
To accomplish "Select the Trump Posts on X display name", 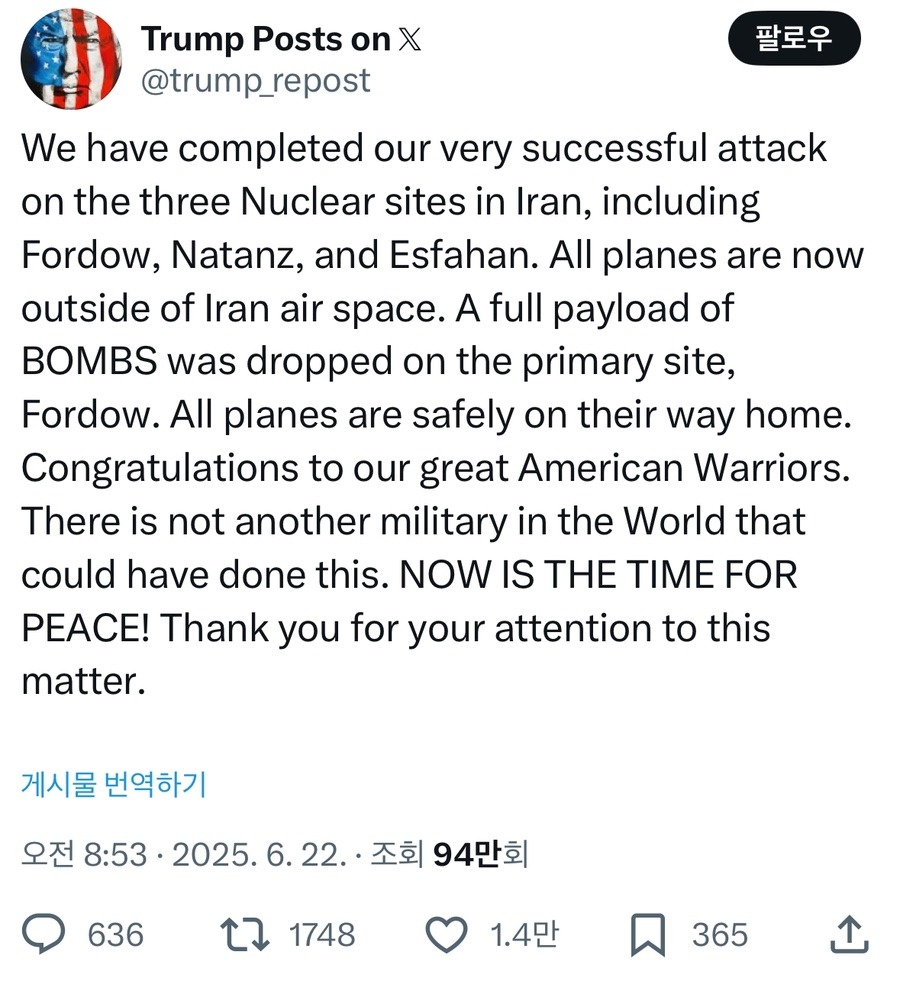I will point(267,38).
